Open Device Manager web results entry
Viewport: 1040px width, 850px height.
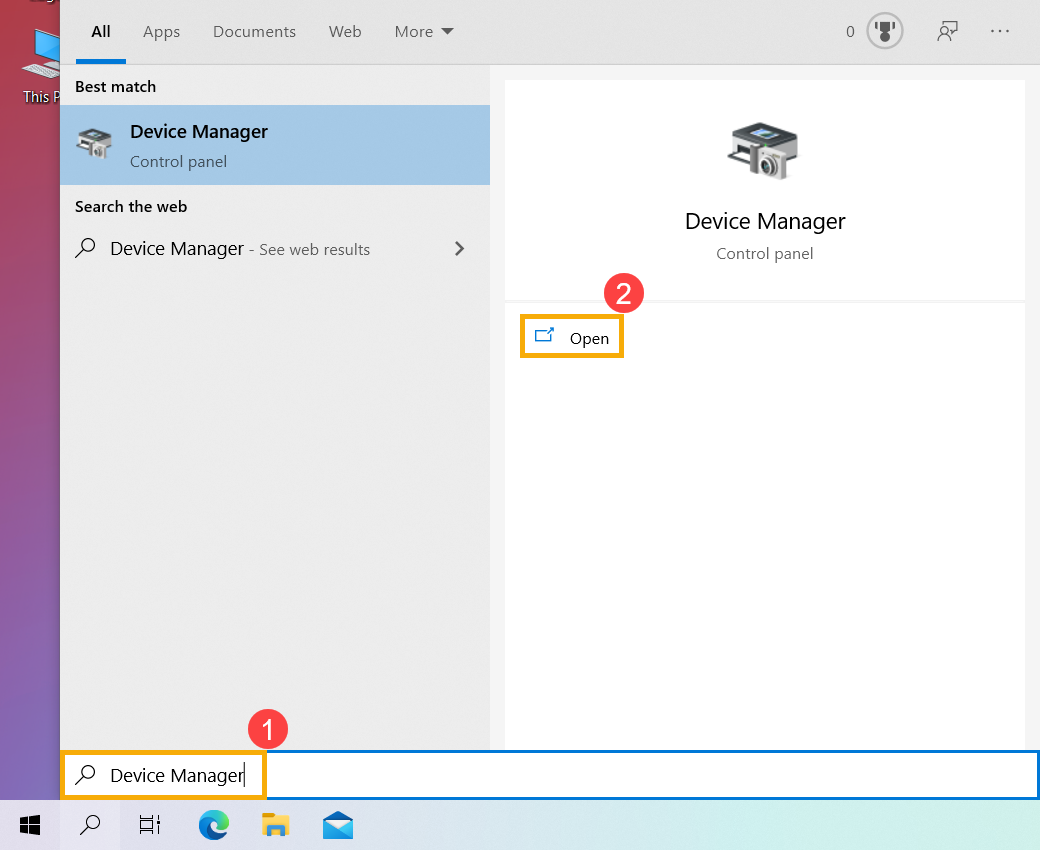click(x=275, y=249)
